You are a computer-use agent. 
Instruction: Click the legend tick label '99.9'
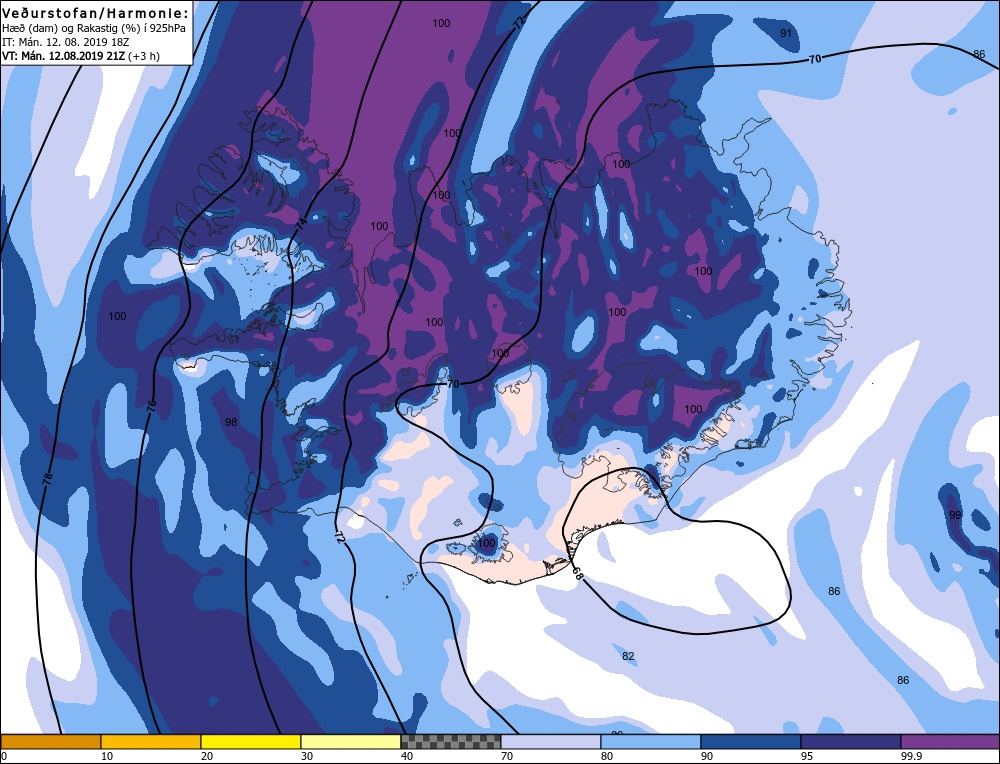tap(910, 757)
